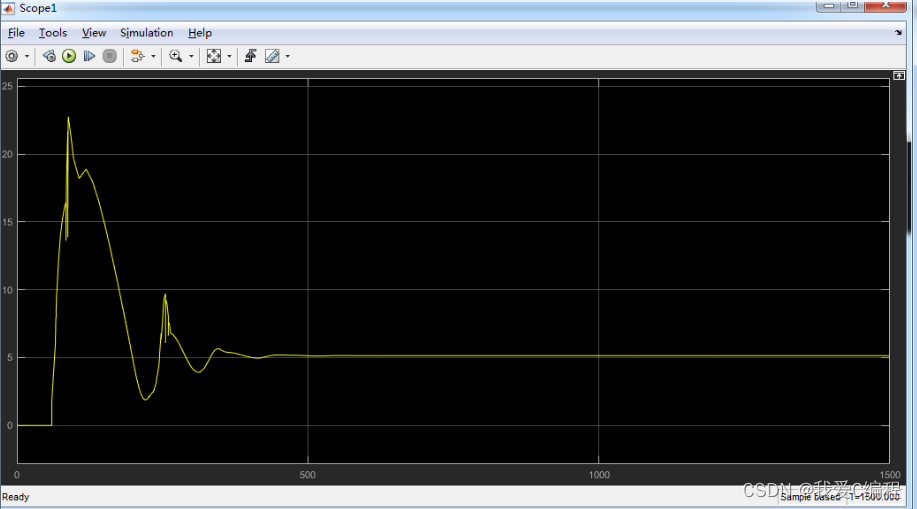Open the Tools menu

click(x=53, y=33)
